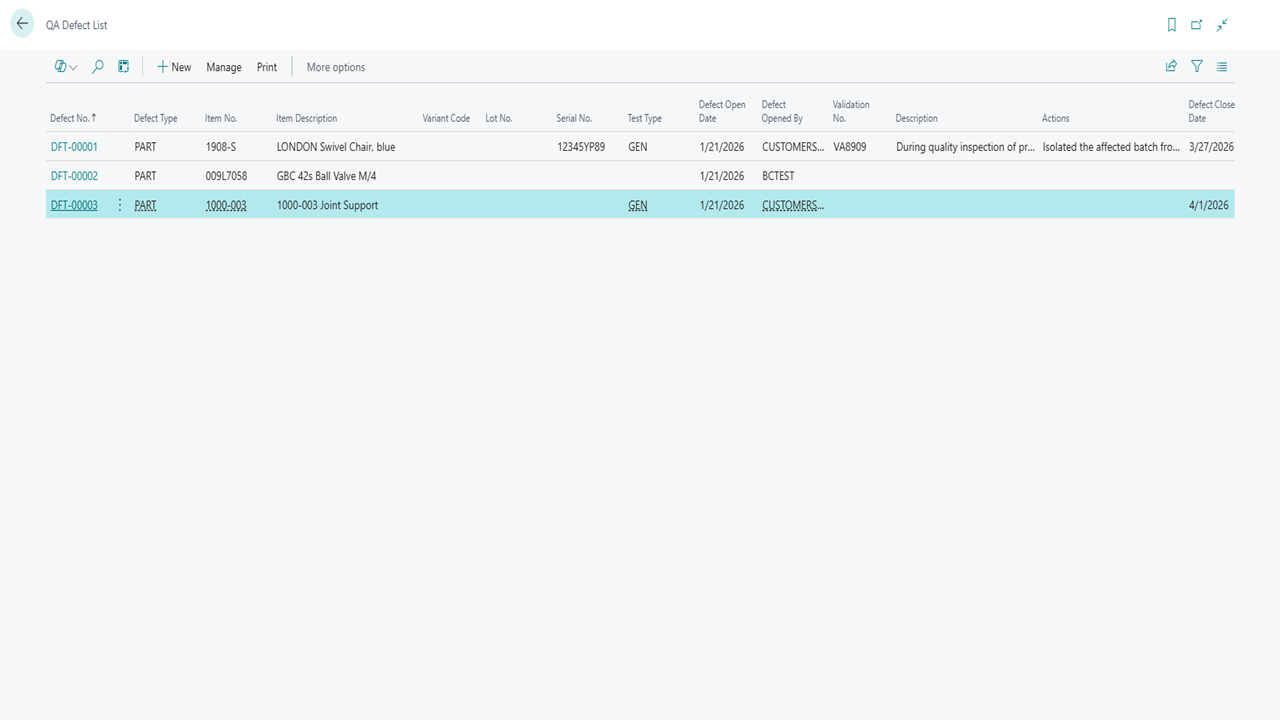Select the LONDON Swivel Chair, blue cell

point(336,147)
